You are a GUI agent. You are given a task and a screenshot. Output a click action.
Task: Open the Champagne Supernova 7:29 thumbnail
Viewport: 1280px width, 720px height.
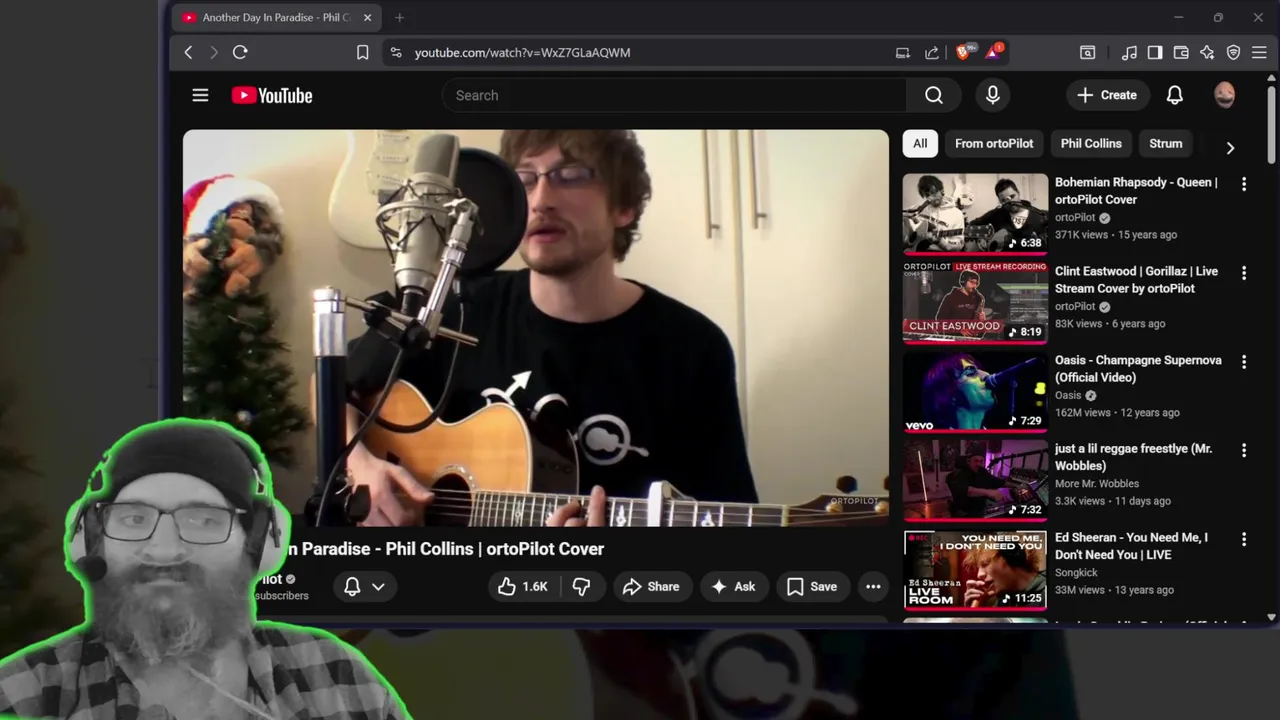[x=975, y=391]
